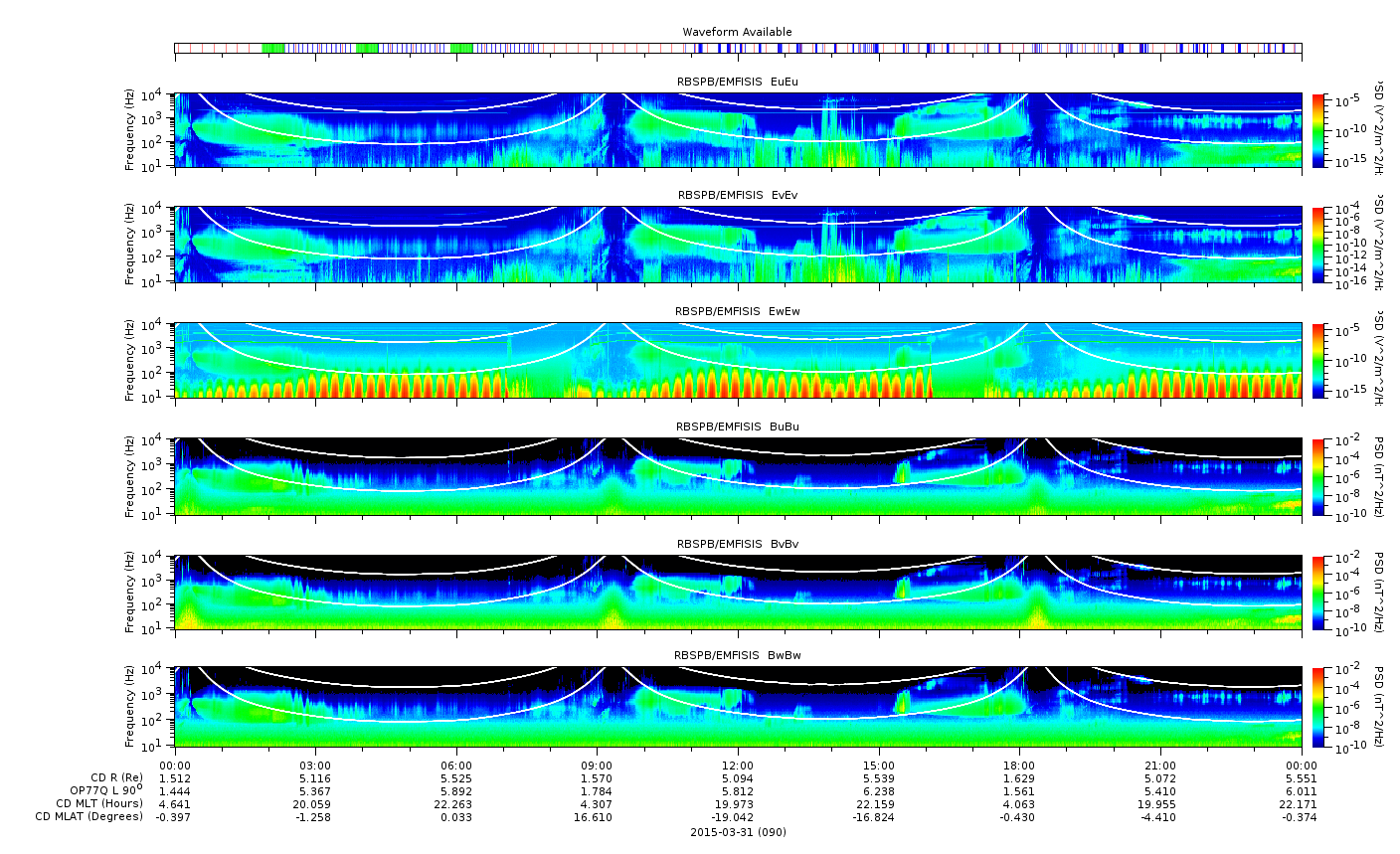Click the EvEv panel color scale

pos(1318,245)
